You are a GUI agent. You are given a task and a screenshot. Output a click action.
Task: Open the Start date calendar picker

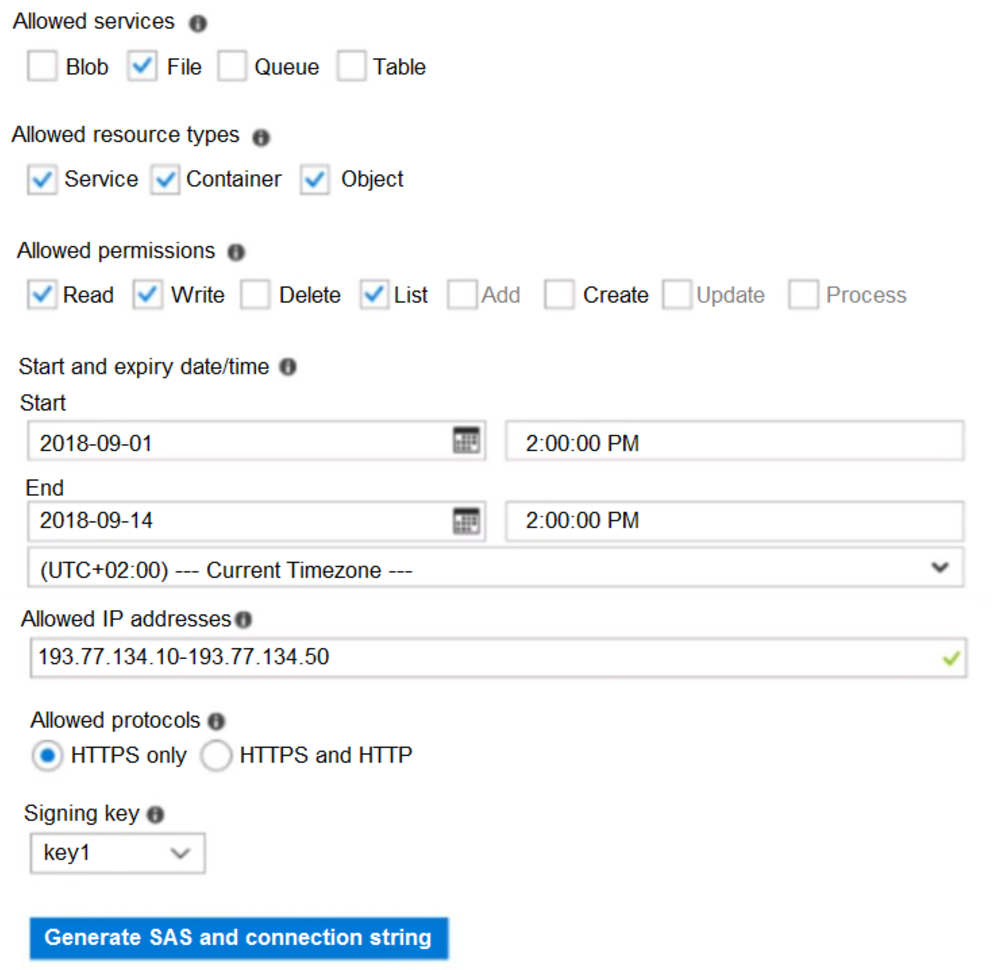[467, 440]
